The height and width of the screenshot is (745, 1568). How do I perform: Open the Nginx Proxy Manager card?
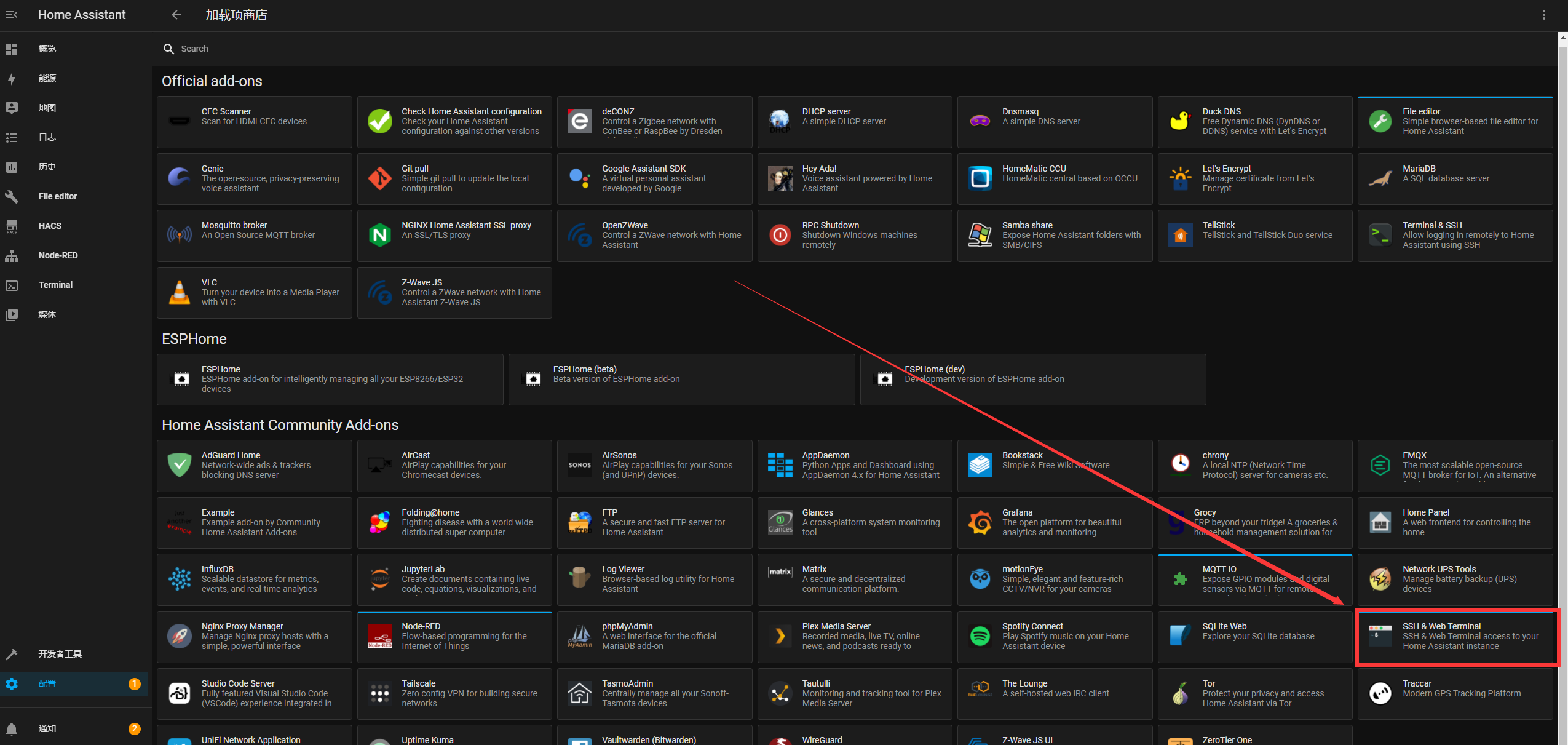pos(255,636)
